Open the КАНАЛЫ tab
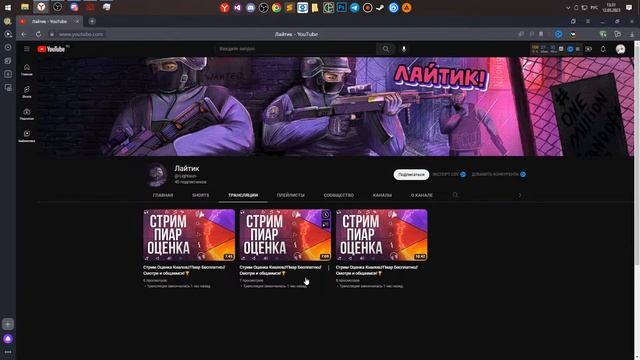The image size is (640, 360). (382, 195)
